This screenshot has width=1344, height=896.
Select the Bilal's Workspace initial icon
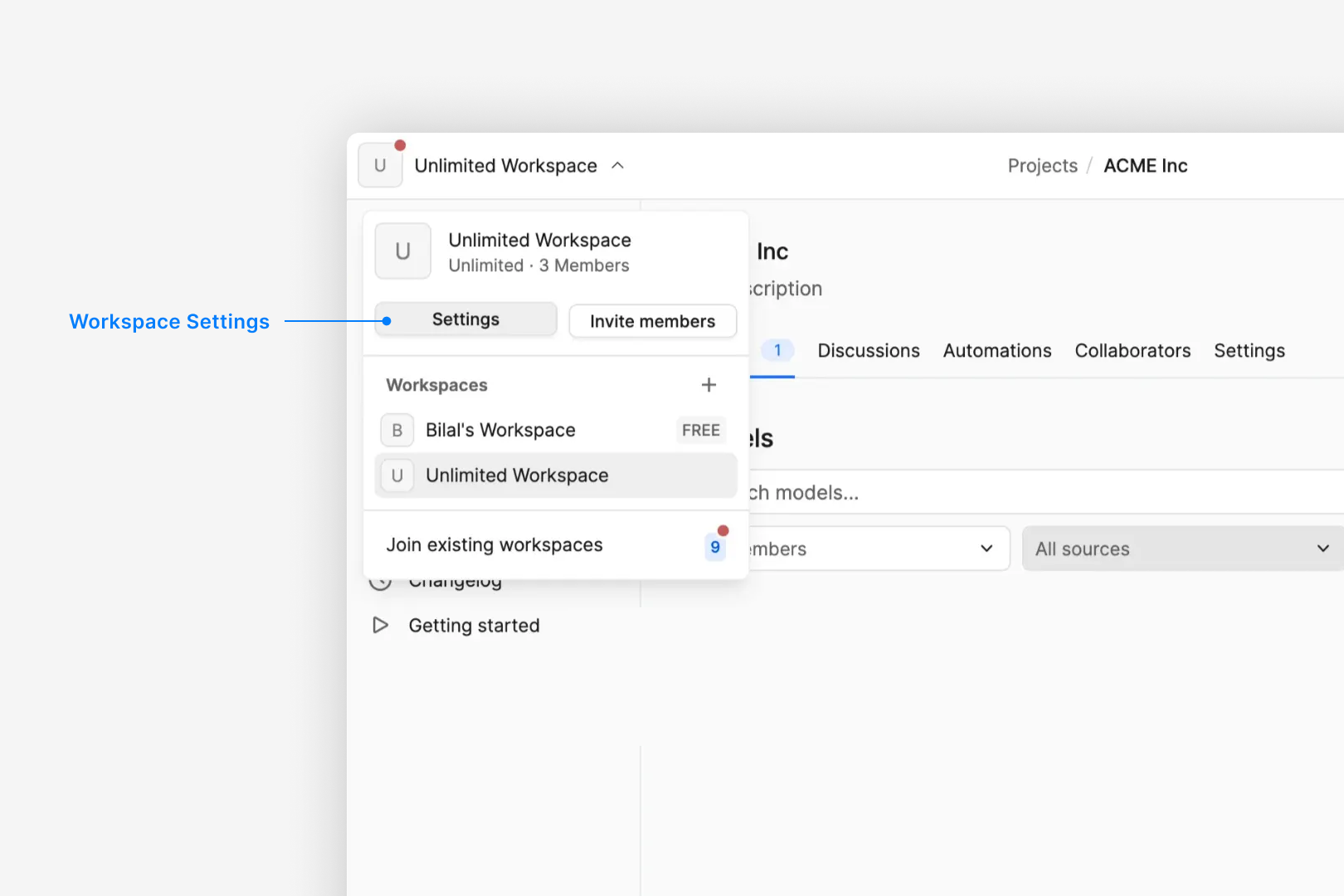click(x=397, y=430)
